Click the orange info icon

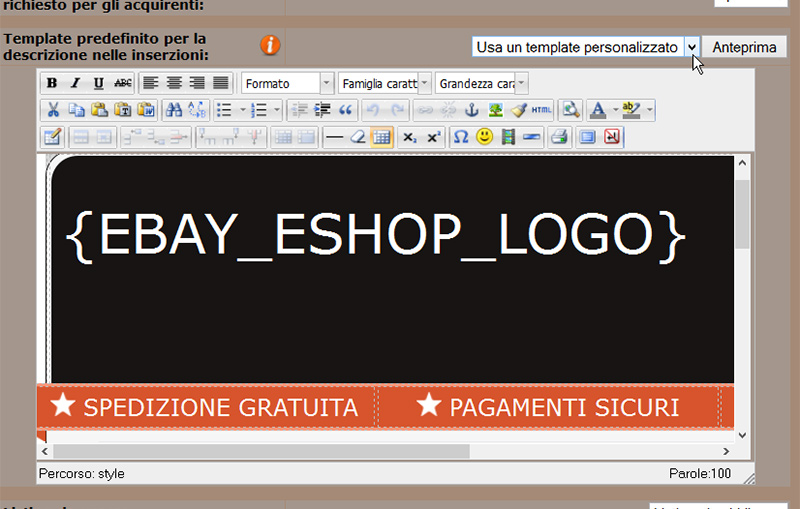(x=270, y=45)
